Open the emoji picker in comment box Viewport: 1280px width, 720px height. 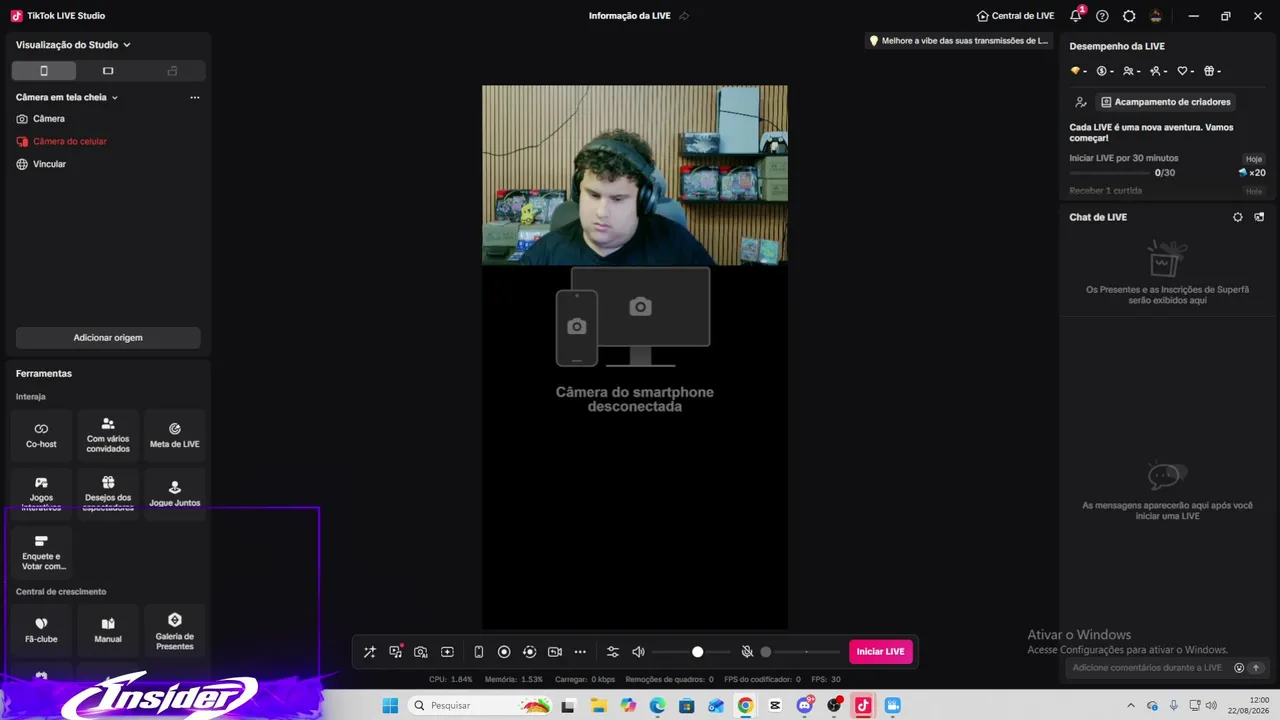tap(1239, 668)
